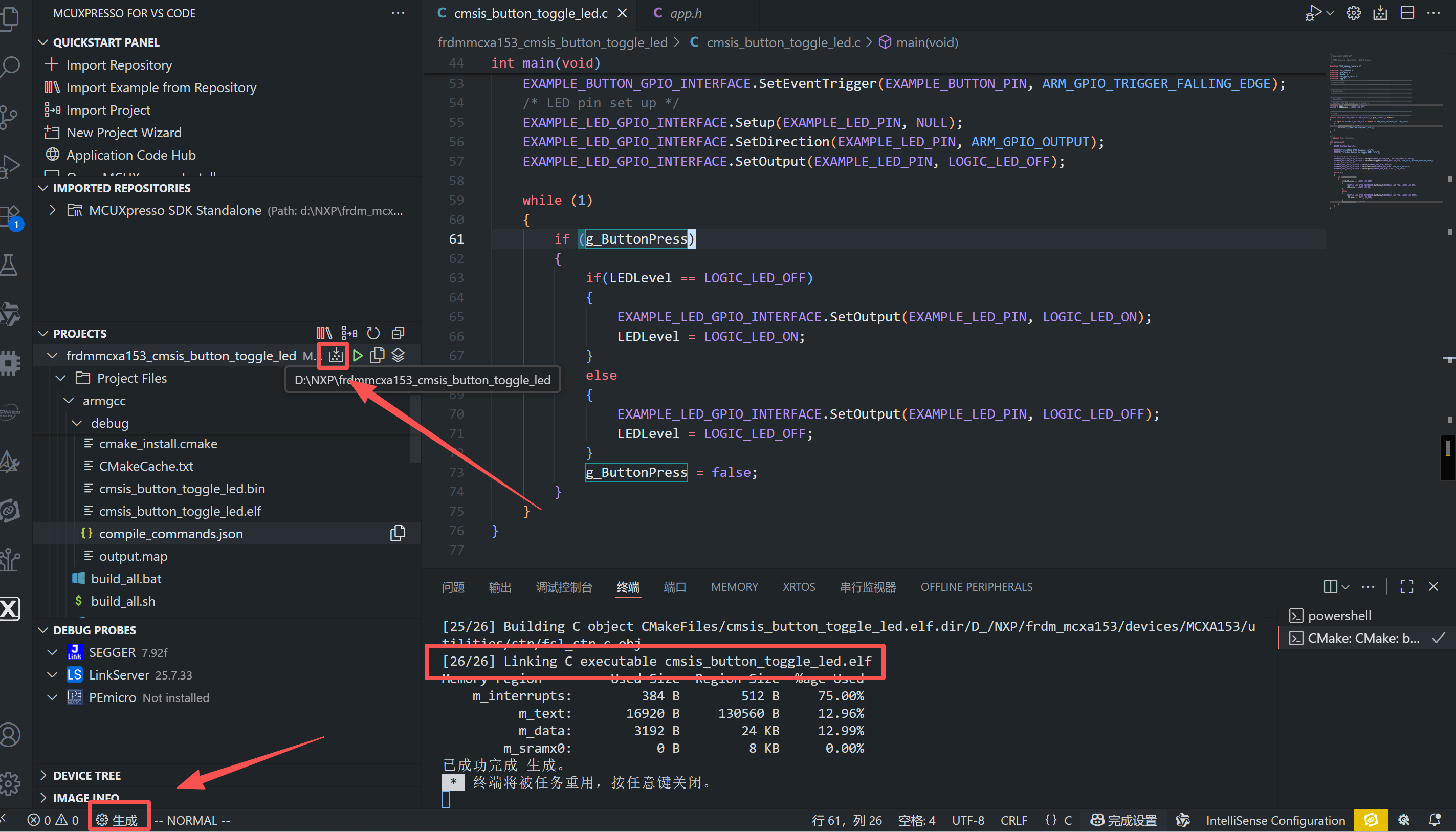Image resolution: width=1456 pixels, height=832 pixels.
Task: Open the 问题 panel tab
Action: click(x=453, y=587)
